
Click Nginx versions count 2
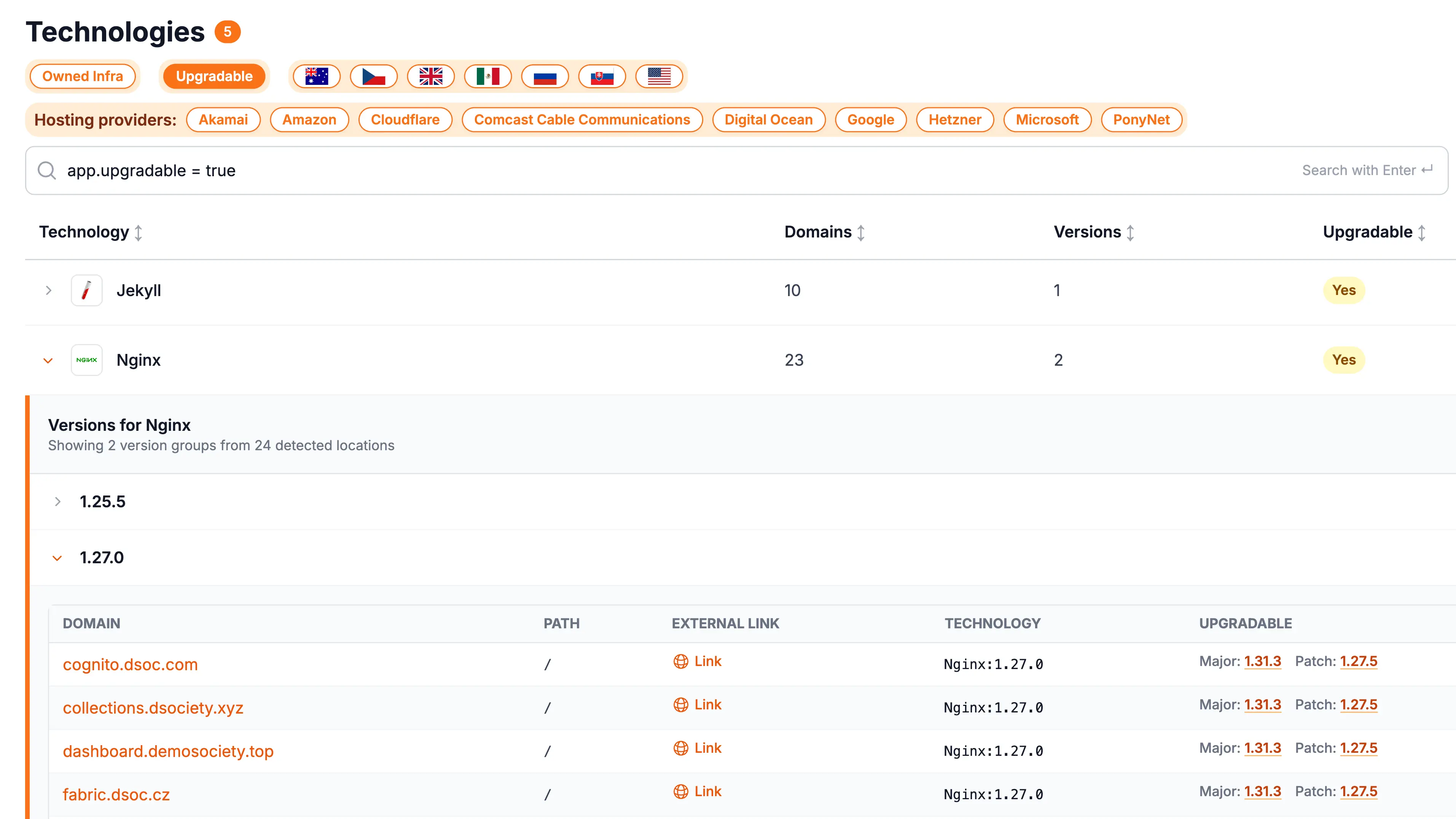[x=1058, y=360]
